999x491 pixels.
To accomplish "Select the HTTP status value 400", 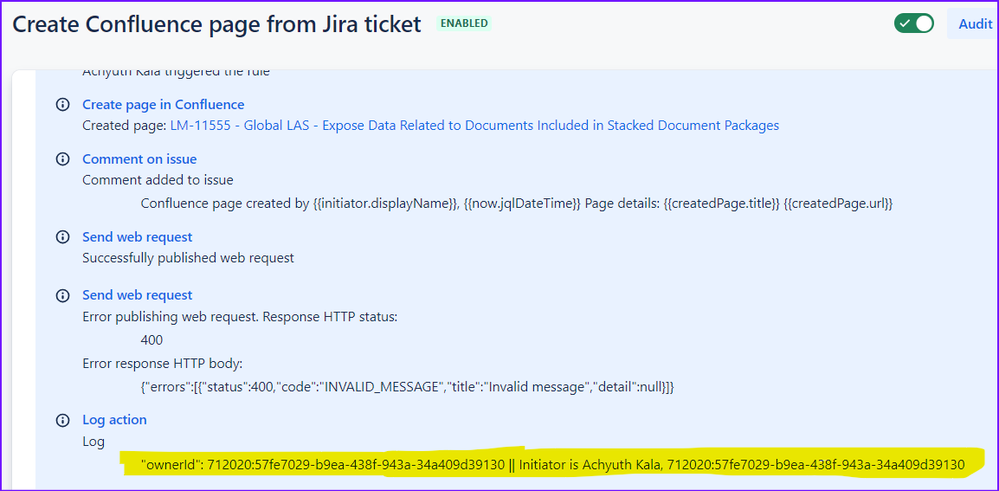I will click(152, 340).
